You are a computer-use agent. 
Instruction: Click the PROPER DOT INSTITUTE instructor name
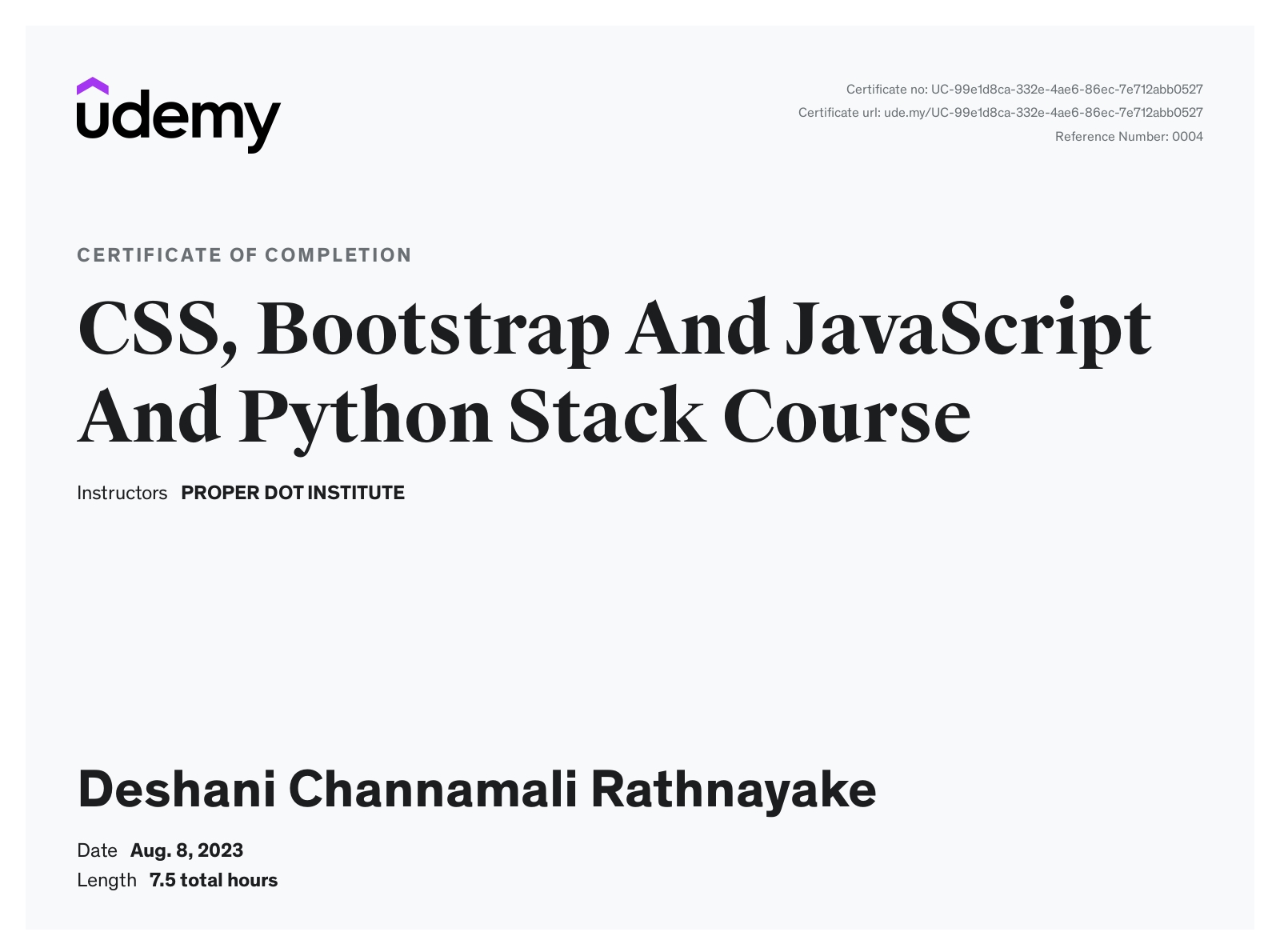[x=293, y=493]
